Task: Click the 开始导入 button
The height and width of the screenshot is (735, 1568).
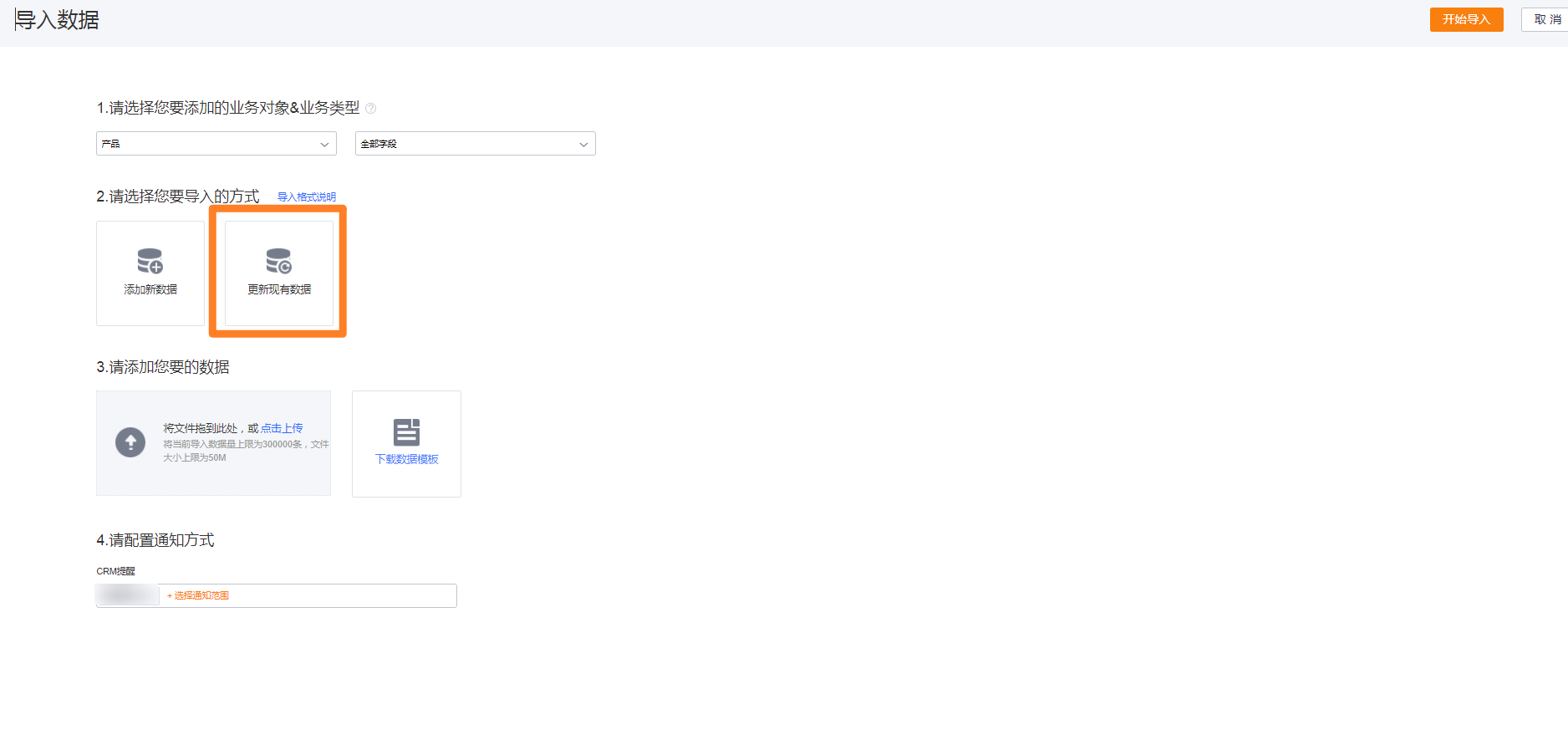Action: (x=1467, y=19)
